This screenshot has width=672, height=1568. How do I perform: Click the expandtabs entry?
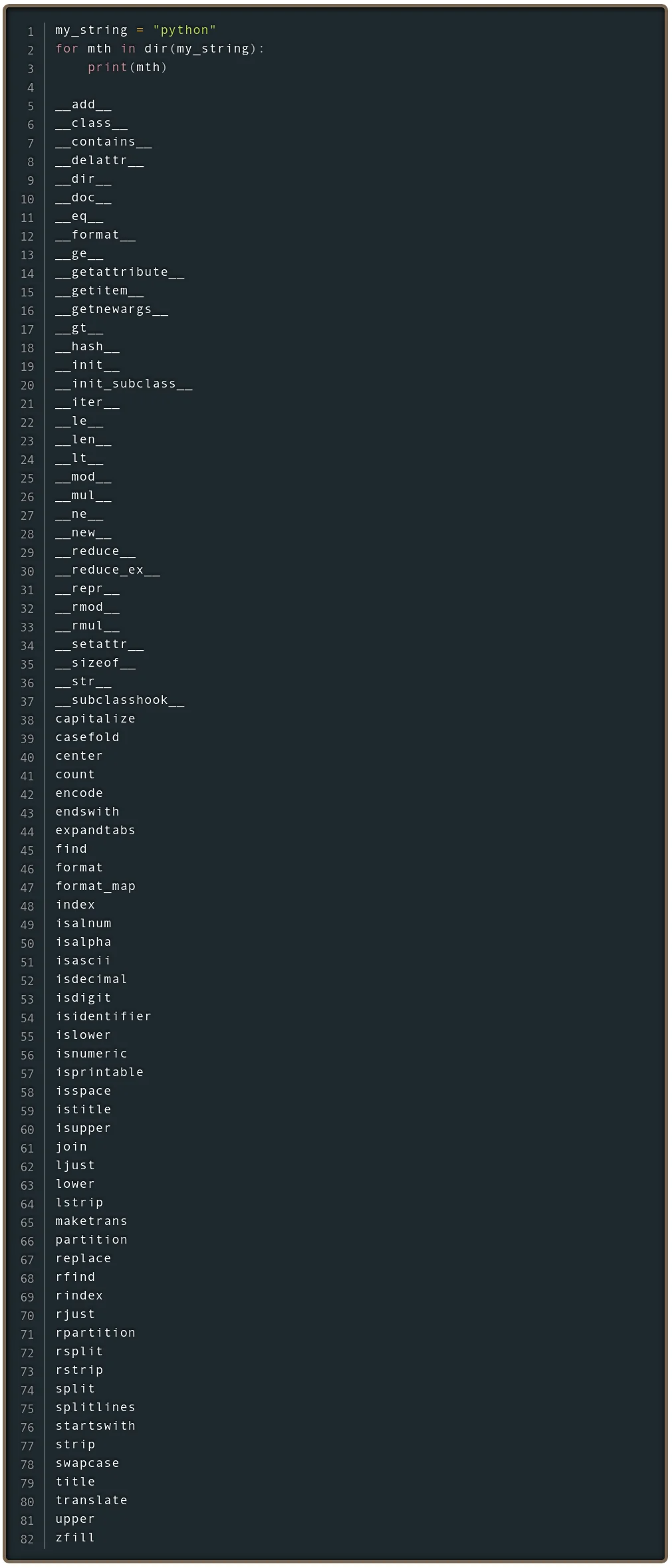(95, 830)
